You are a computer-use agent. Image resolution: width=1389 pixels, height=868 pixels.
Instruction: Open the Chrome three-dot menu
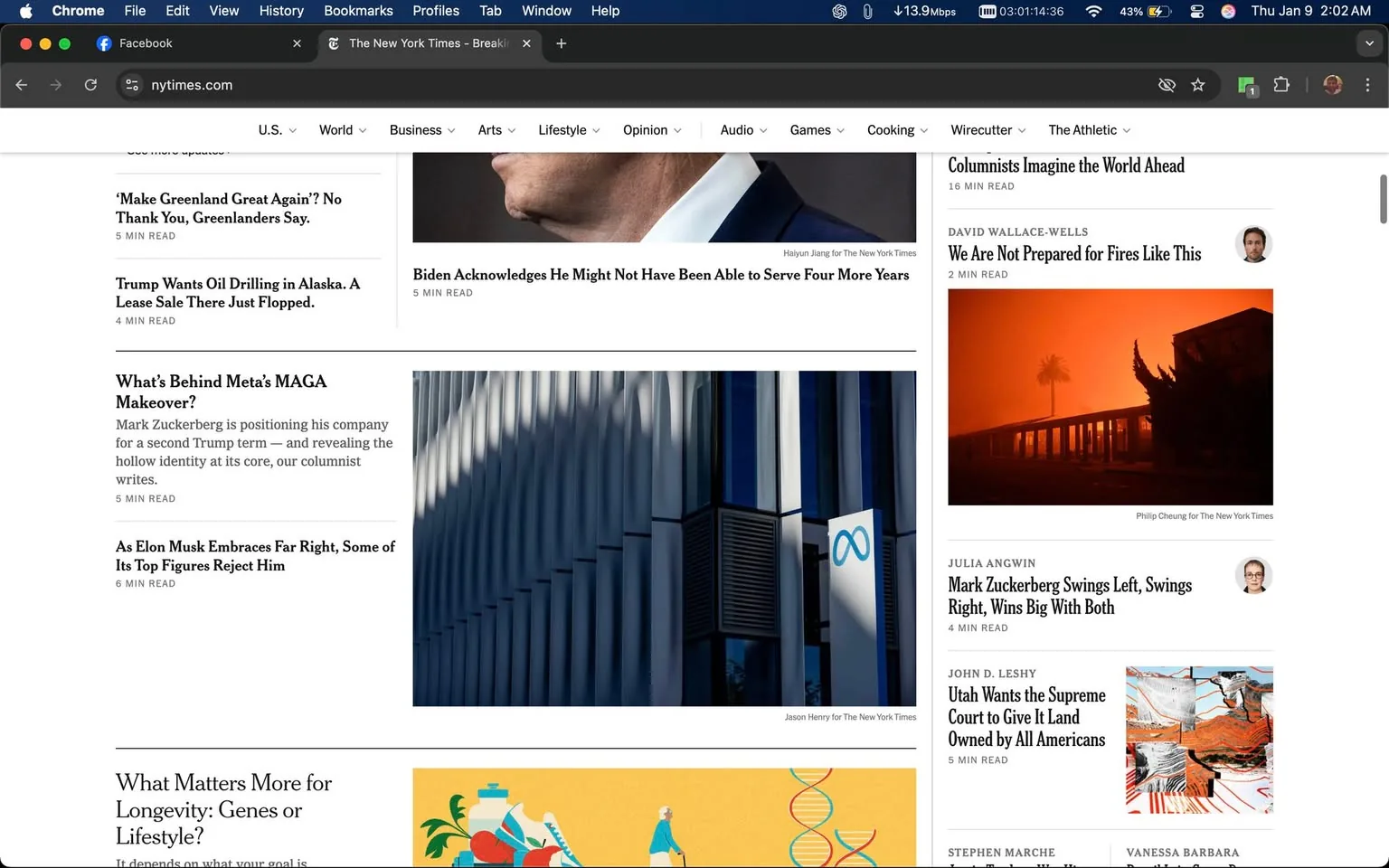(x=1368, y=85)
